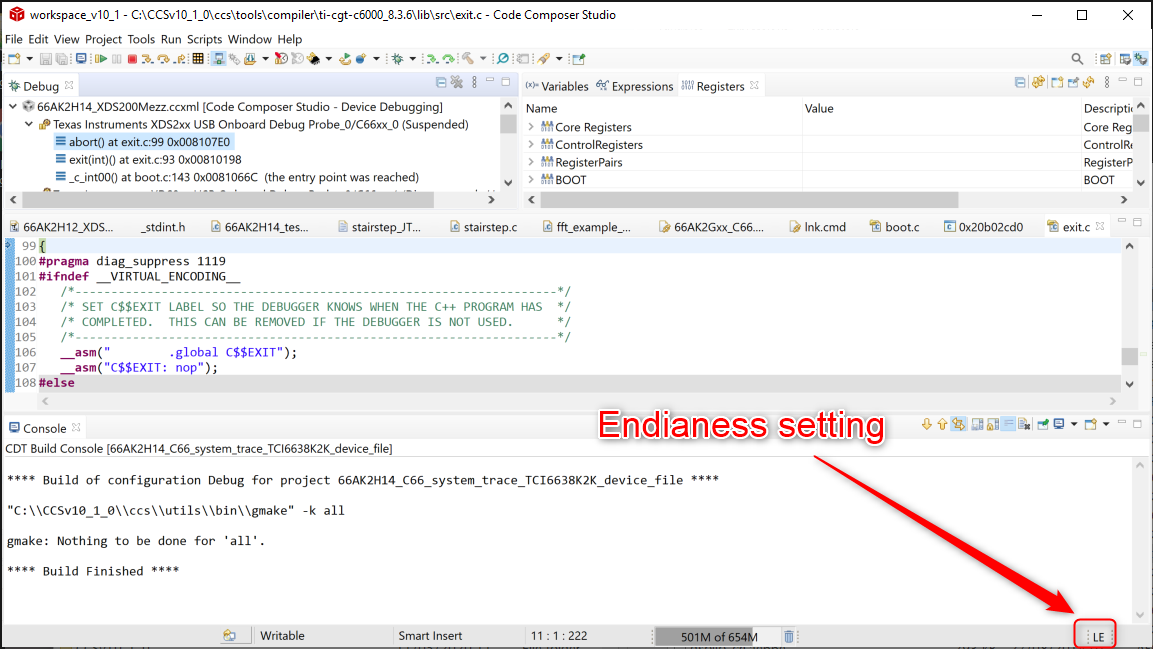Click the magnifier Search icon in toolbar
Image resolution: width=1153 pixels, height=649 pixels.
click(1077, 59)
